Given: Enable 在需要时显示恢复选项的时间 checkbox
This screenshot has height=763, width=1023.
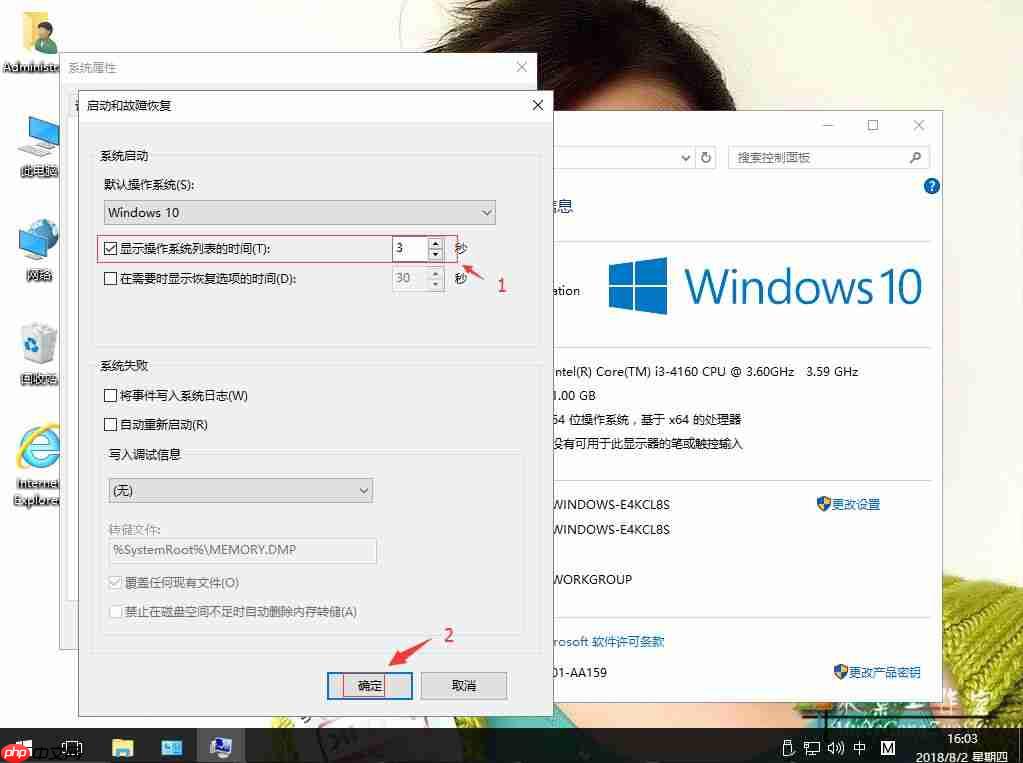Looking at the screenshot, I should pyautogui.click(x=110, y=279).
